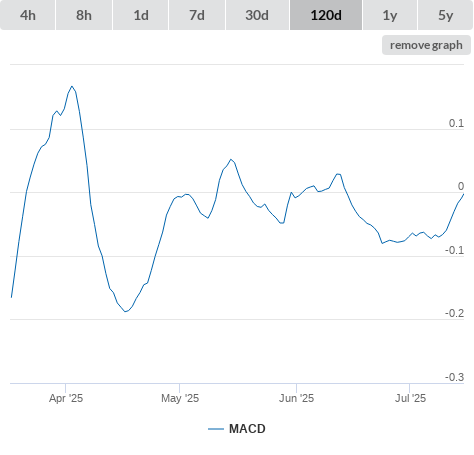
Task: Show the 1y time range
Action: point(390,15)
